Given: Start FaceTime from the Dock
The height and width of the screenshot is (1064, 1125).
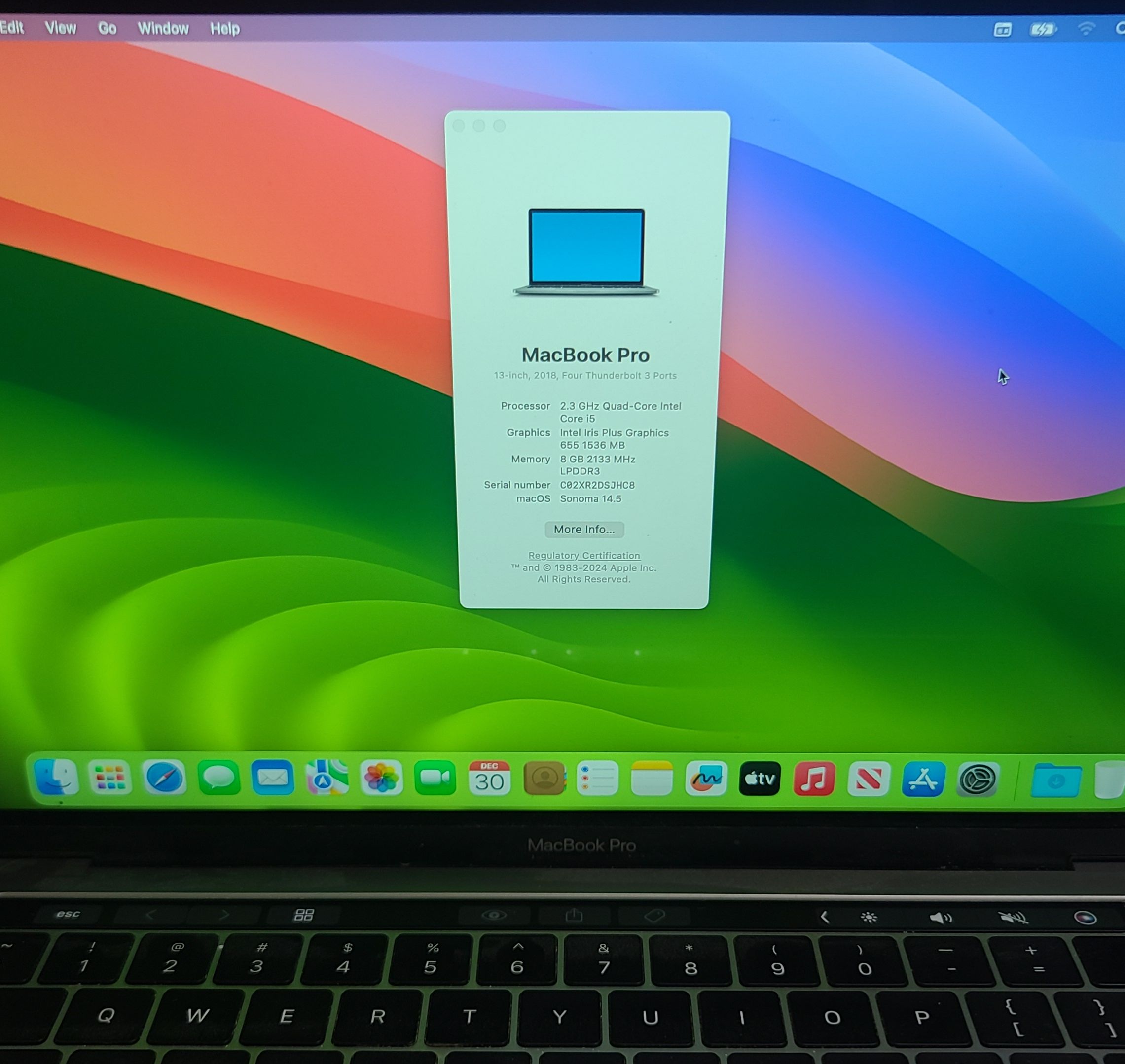Looking at the screenshot, I should (435, 778).
